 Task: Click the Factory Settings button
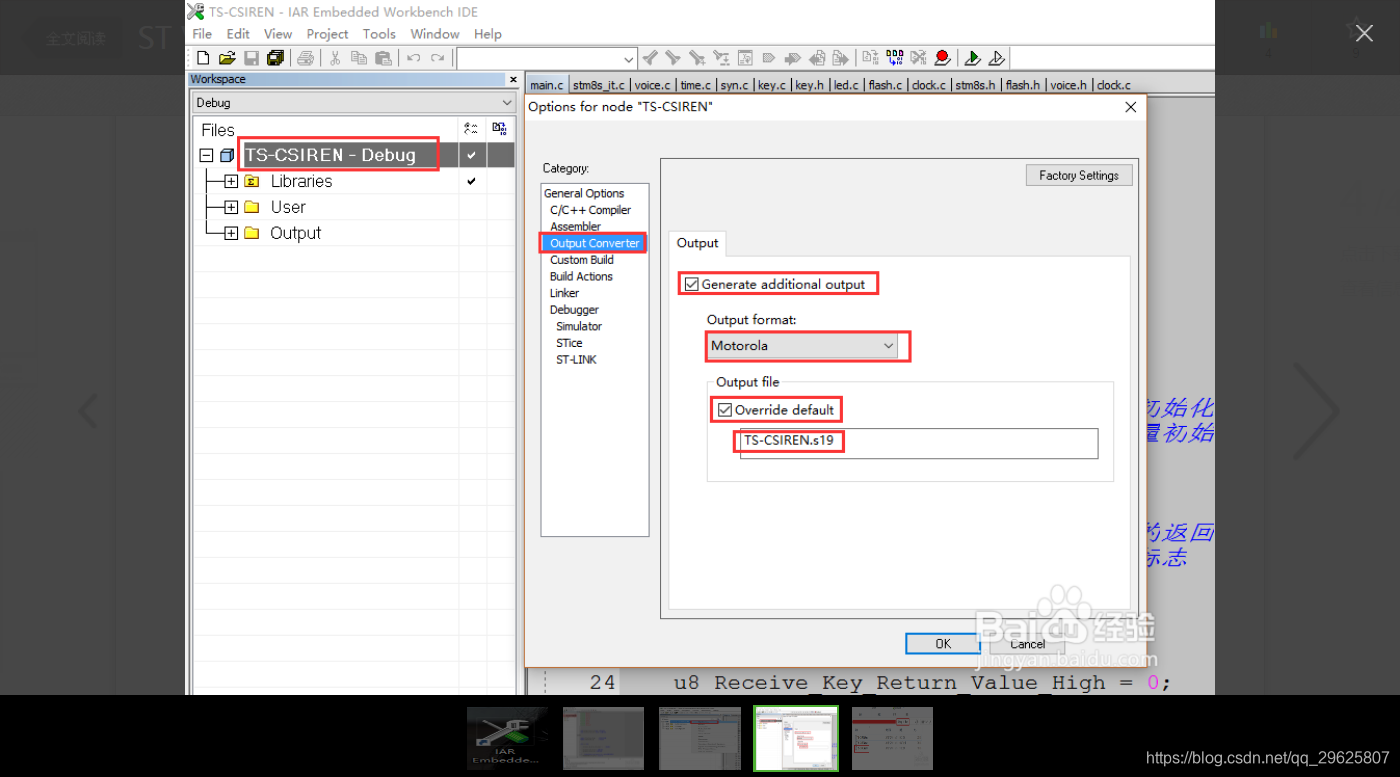pos(1079,175)
